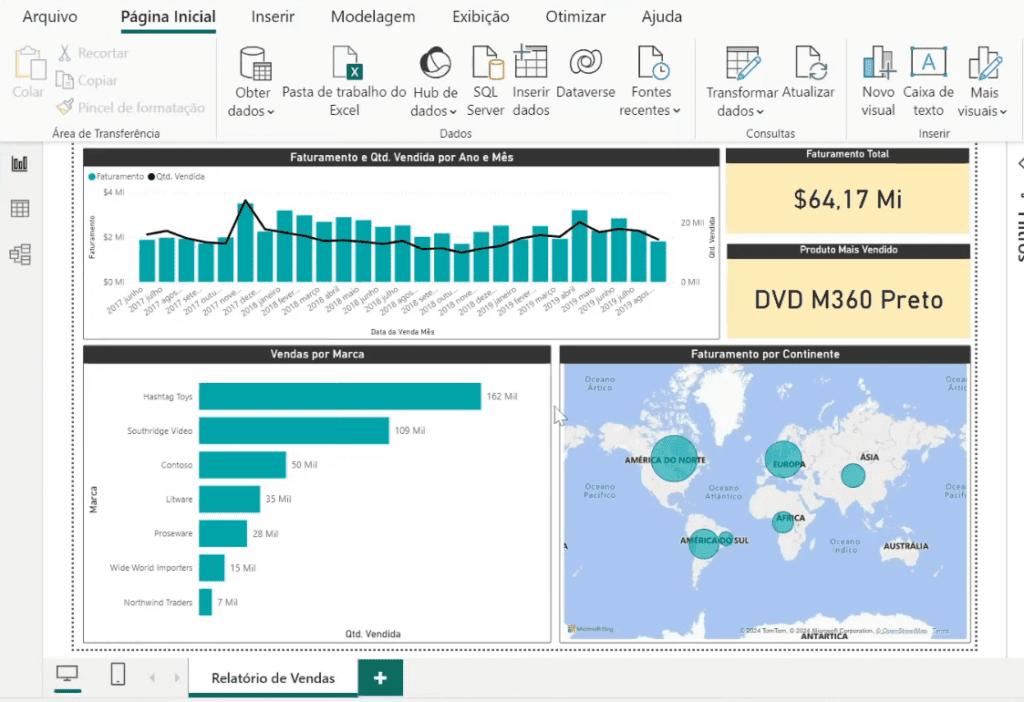Click the Europa map bubble

pos(784,460)
